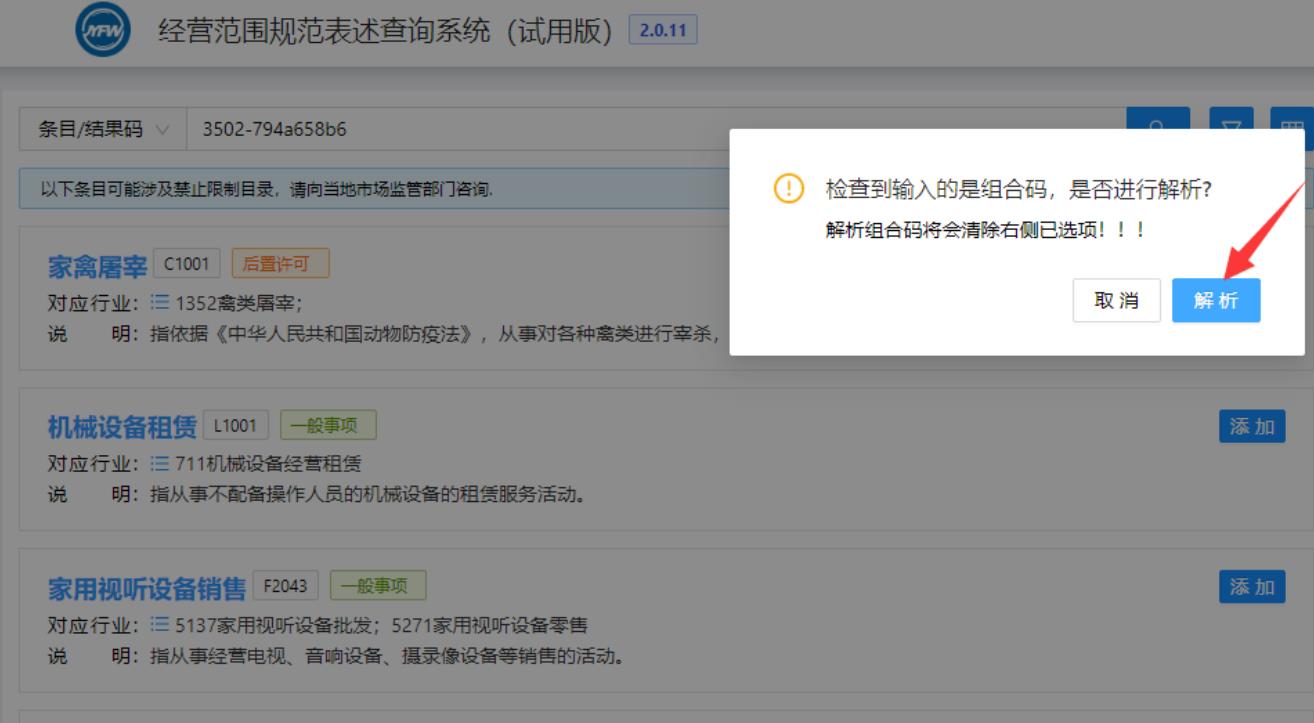Image resolution: width=1314 pixels, height=723 pixels.
Task: Click the 2.0.11 version badge
Action: point(662,30)
